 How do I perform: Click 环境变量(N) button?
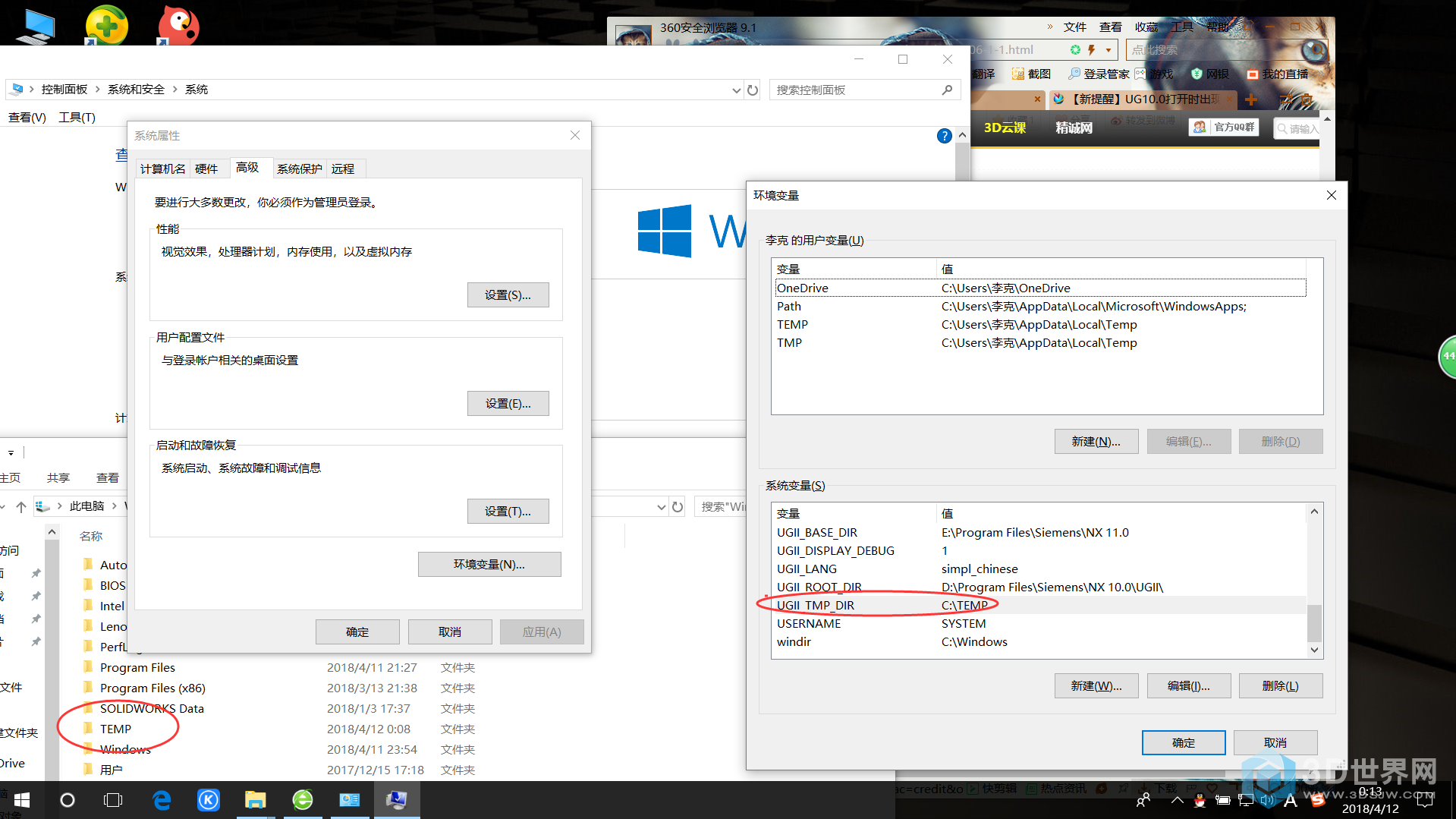point(489,564)
